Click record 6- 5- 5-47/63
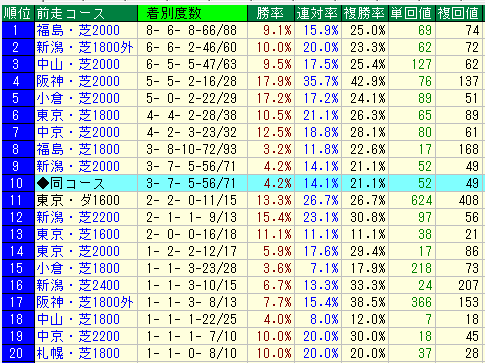485x363 pixels. click(192, 65)
